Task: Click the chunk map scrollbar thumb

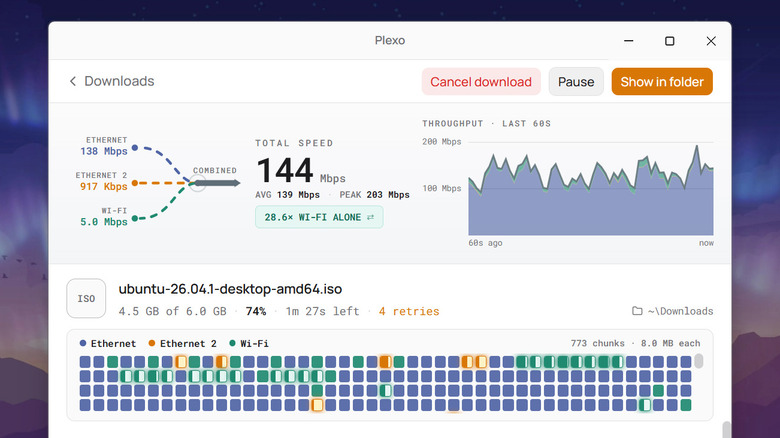Action: pos(698,361)
